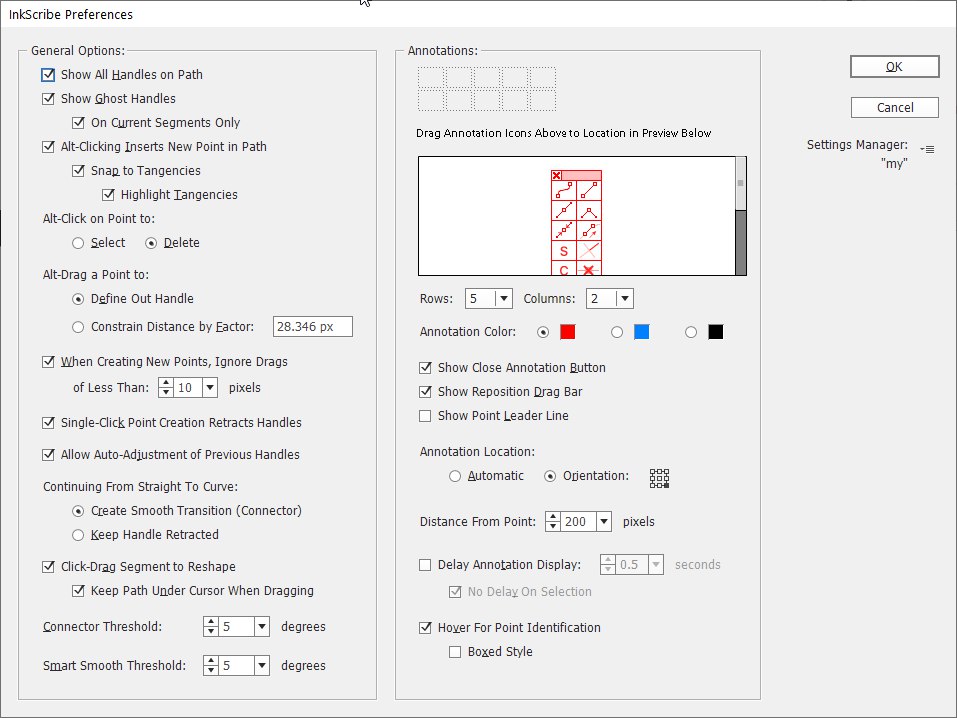The height and width of the screenshot is (718, 957).
Task: Open the Settings Manager menu icon
Action: tap(928, 149)
